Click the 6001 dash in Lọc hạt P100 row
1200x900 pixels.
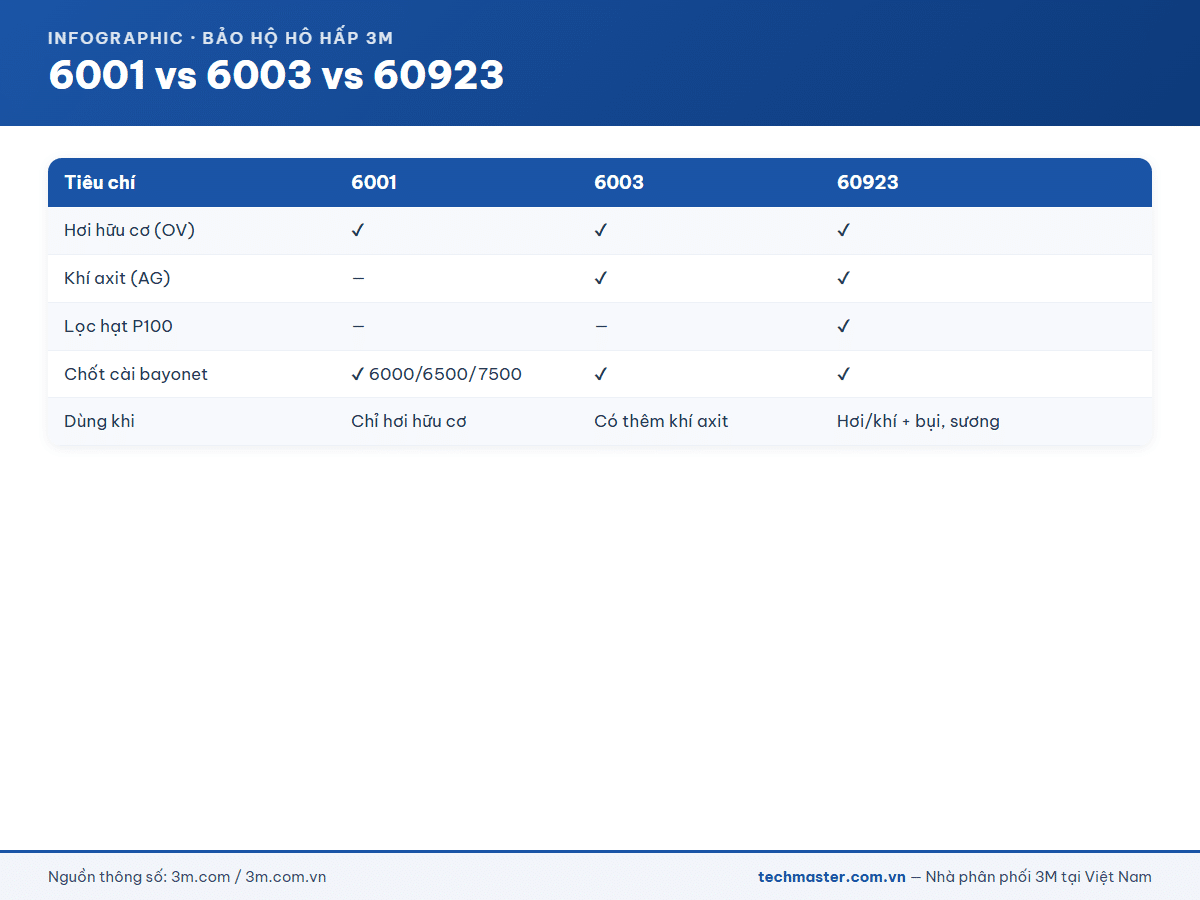tap(358, 326)
